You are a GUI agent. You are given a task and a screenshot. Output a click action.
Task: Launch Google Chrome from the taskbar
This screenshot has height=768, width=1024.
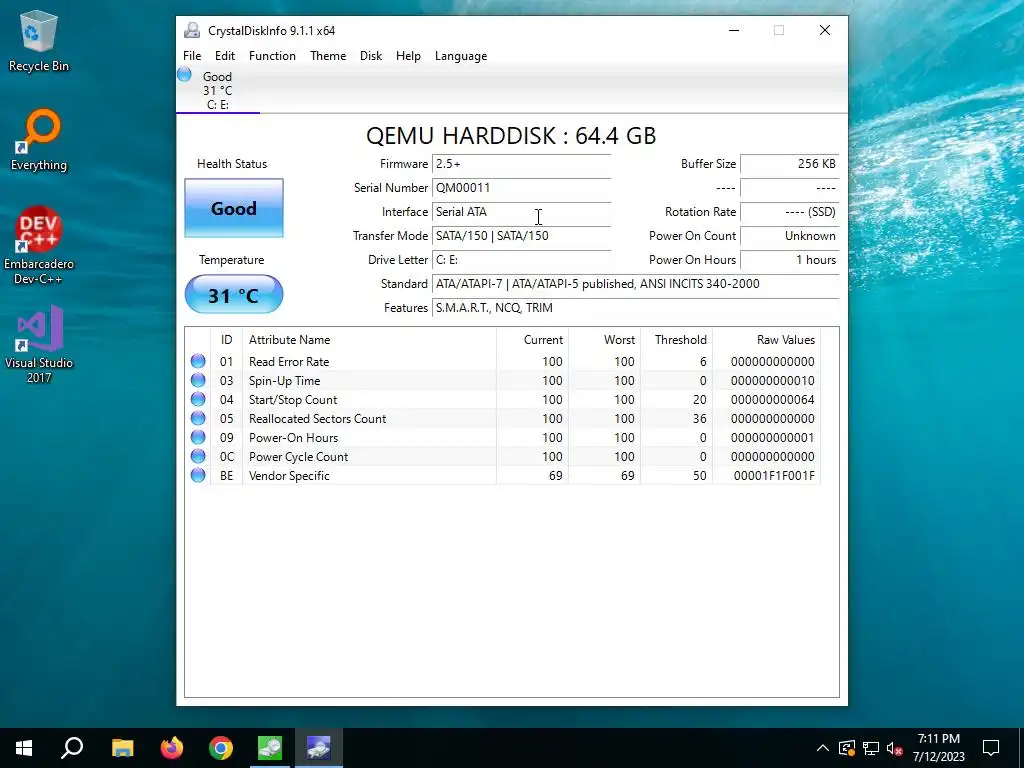(x=221, y=748)
